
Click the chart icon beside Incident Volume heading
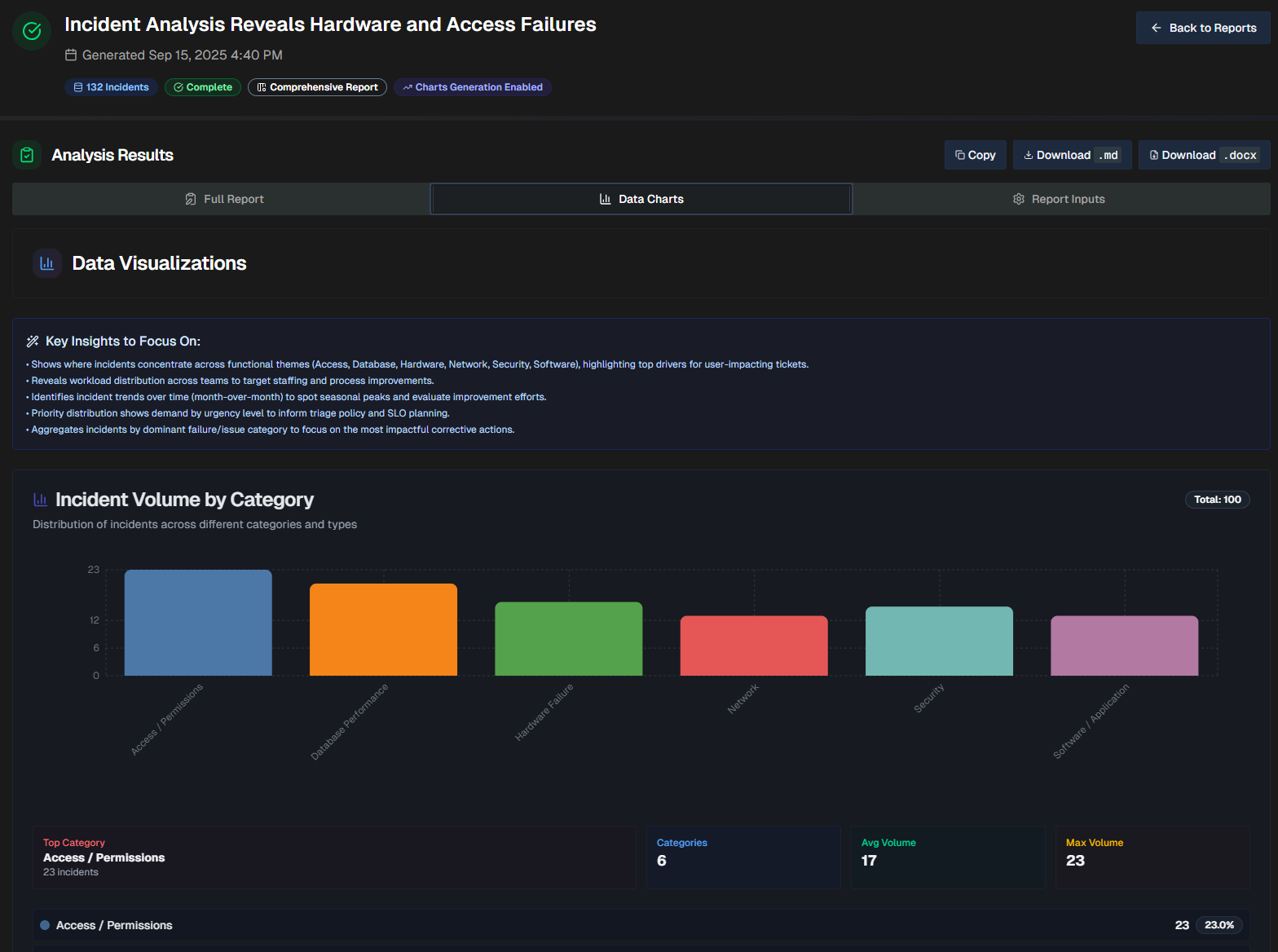pos(40,500)
